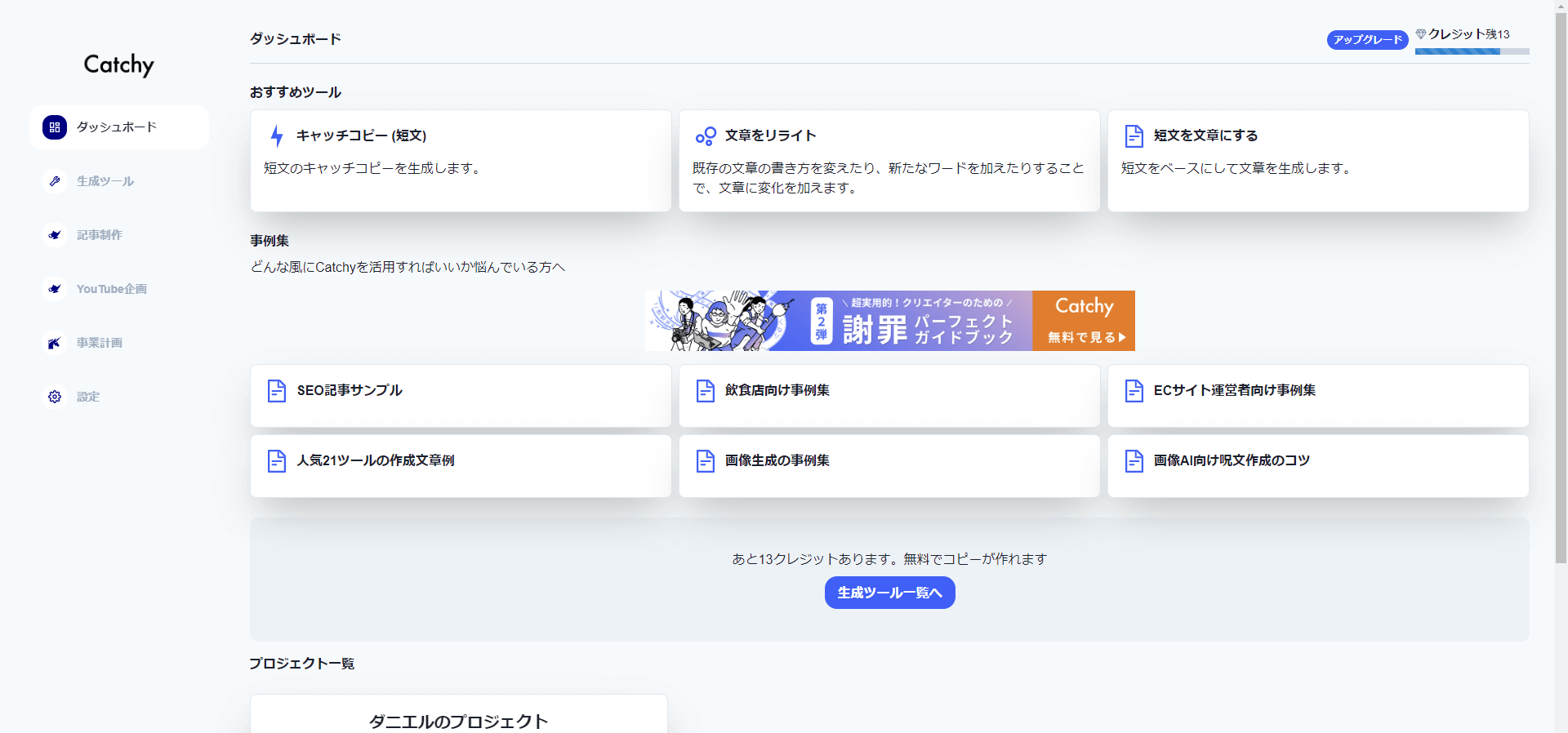Open 飲食店向け事例集 card

889,395
